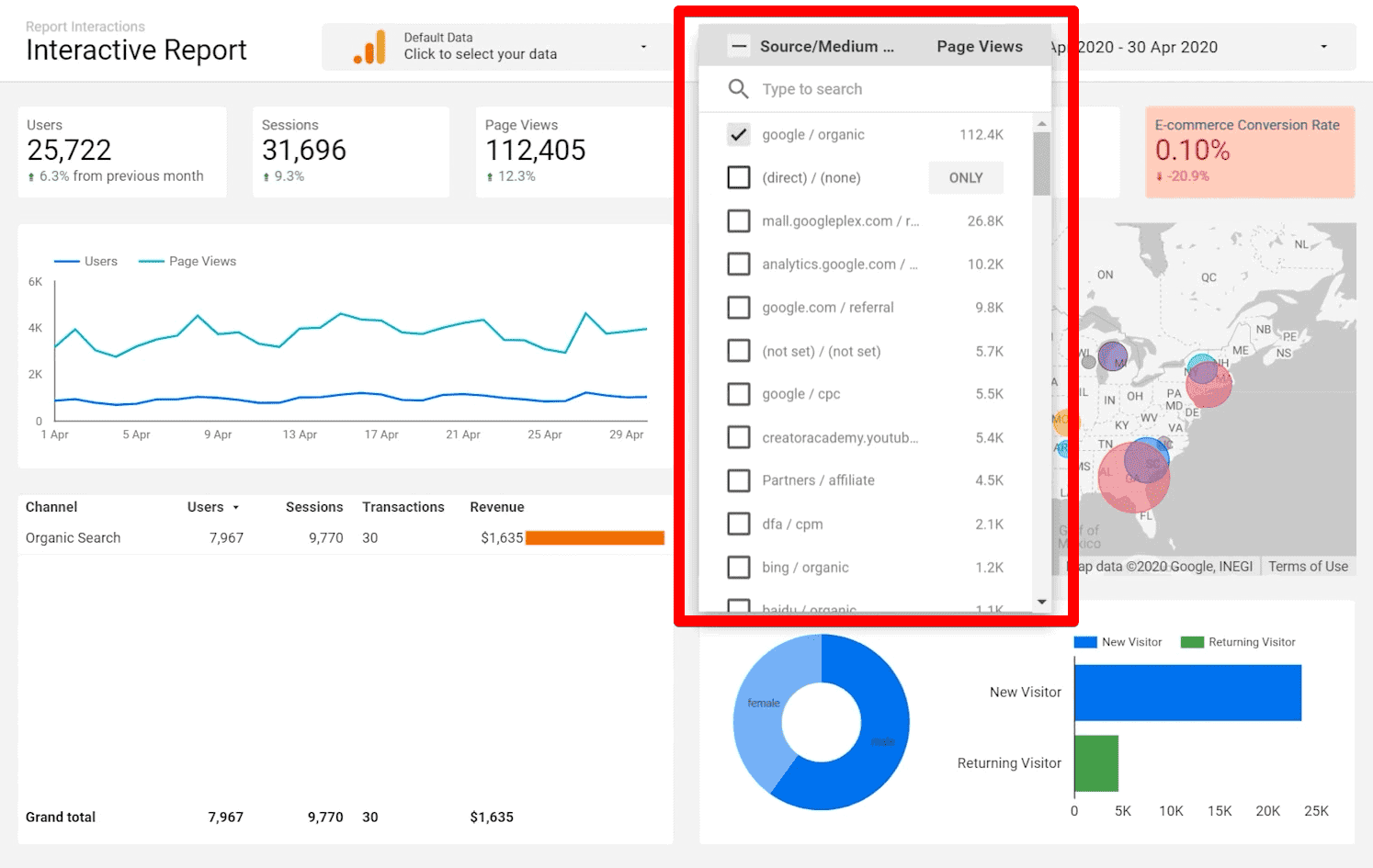Enable the bing / organic filter checkbox

739,567
